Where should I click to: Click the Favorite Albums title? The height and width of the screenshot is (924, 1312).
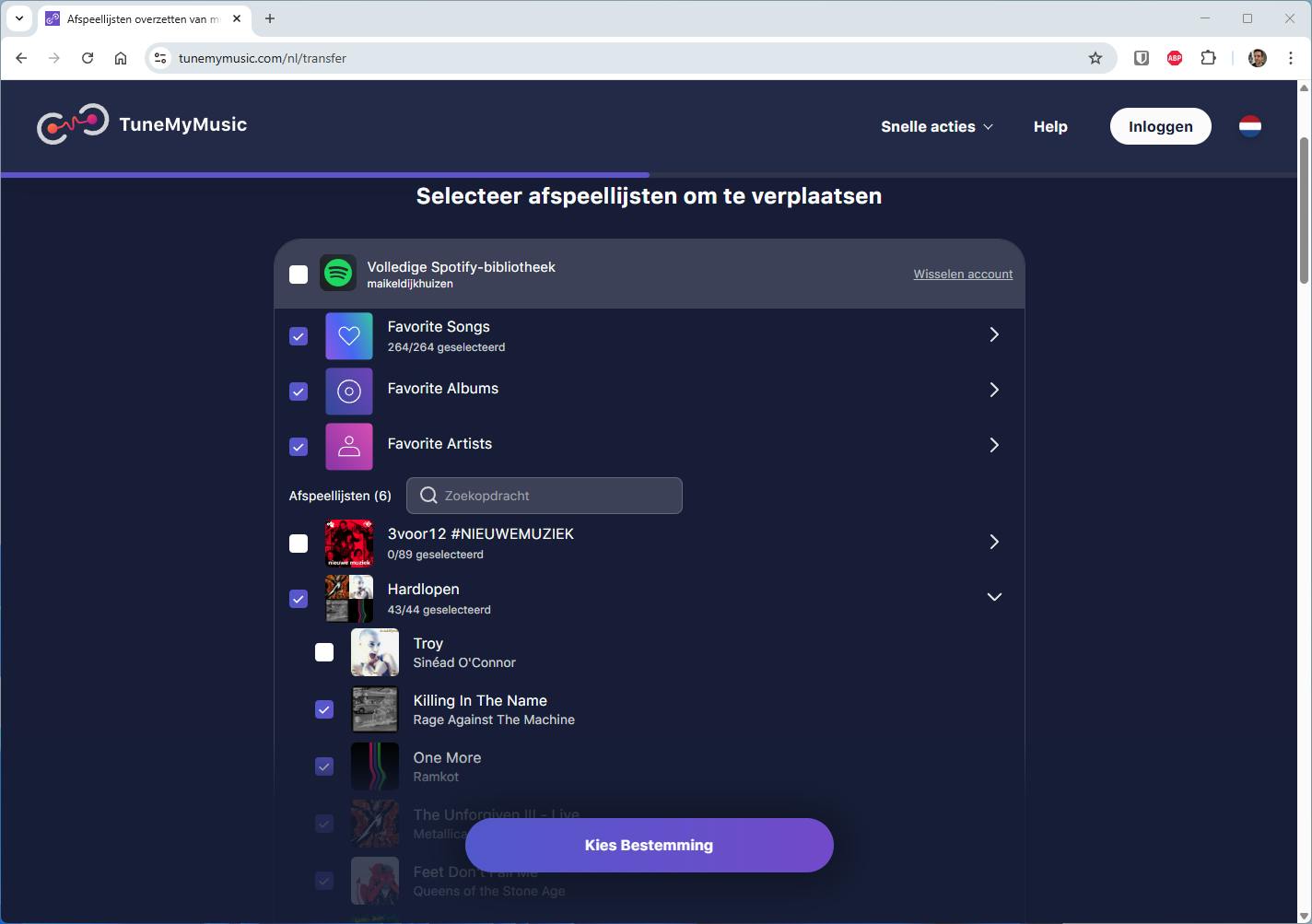[443, 388]
